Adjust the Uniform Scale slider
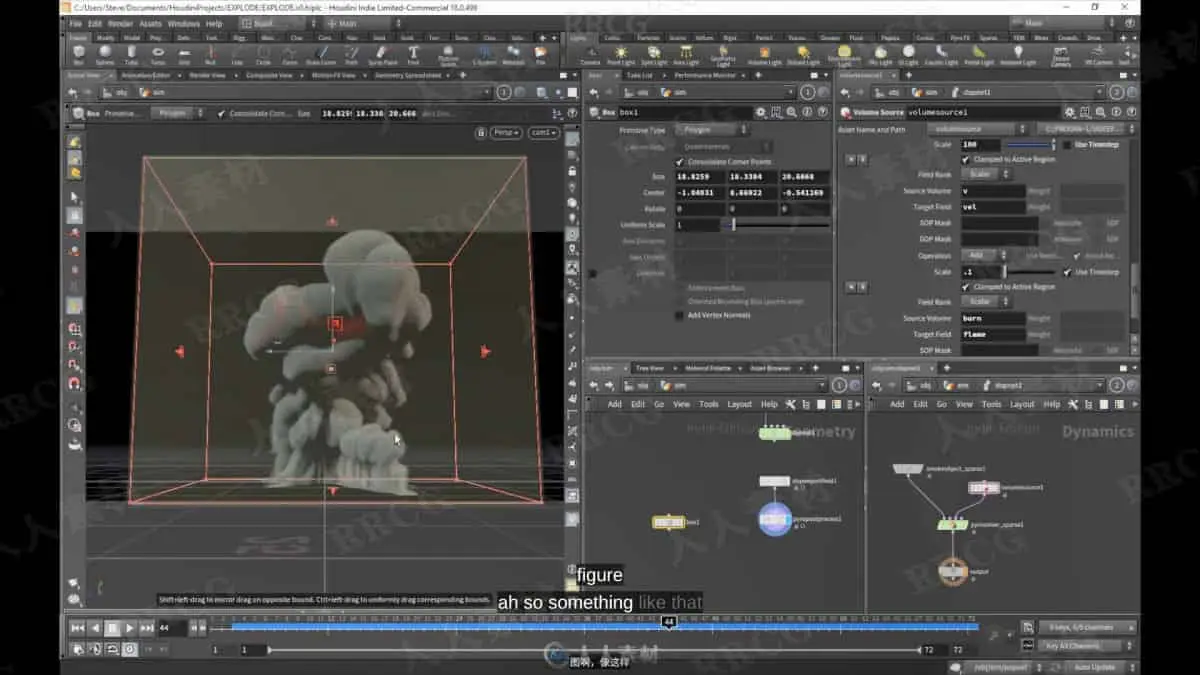 pos(777,225)
